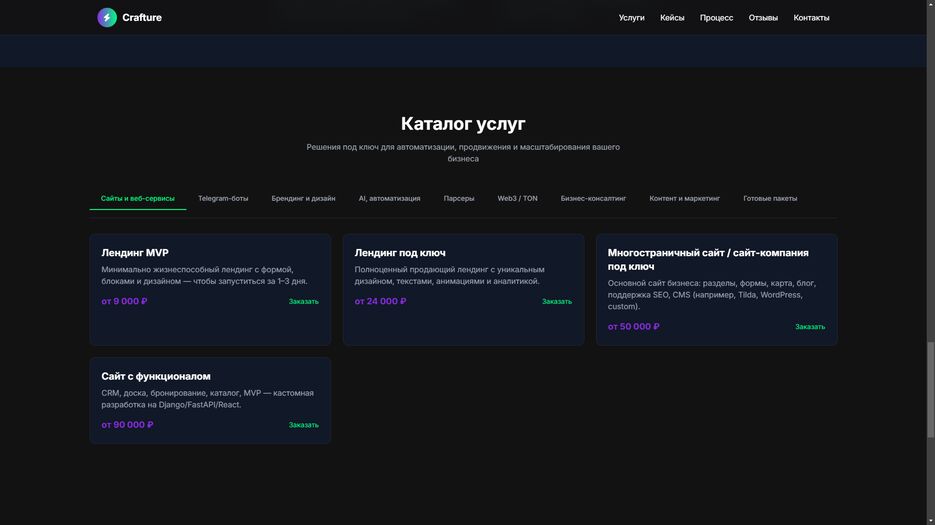Click Заказать on Лендинг под ключ card
The image size is (935, 525).
[x=557, y=301]
